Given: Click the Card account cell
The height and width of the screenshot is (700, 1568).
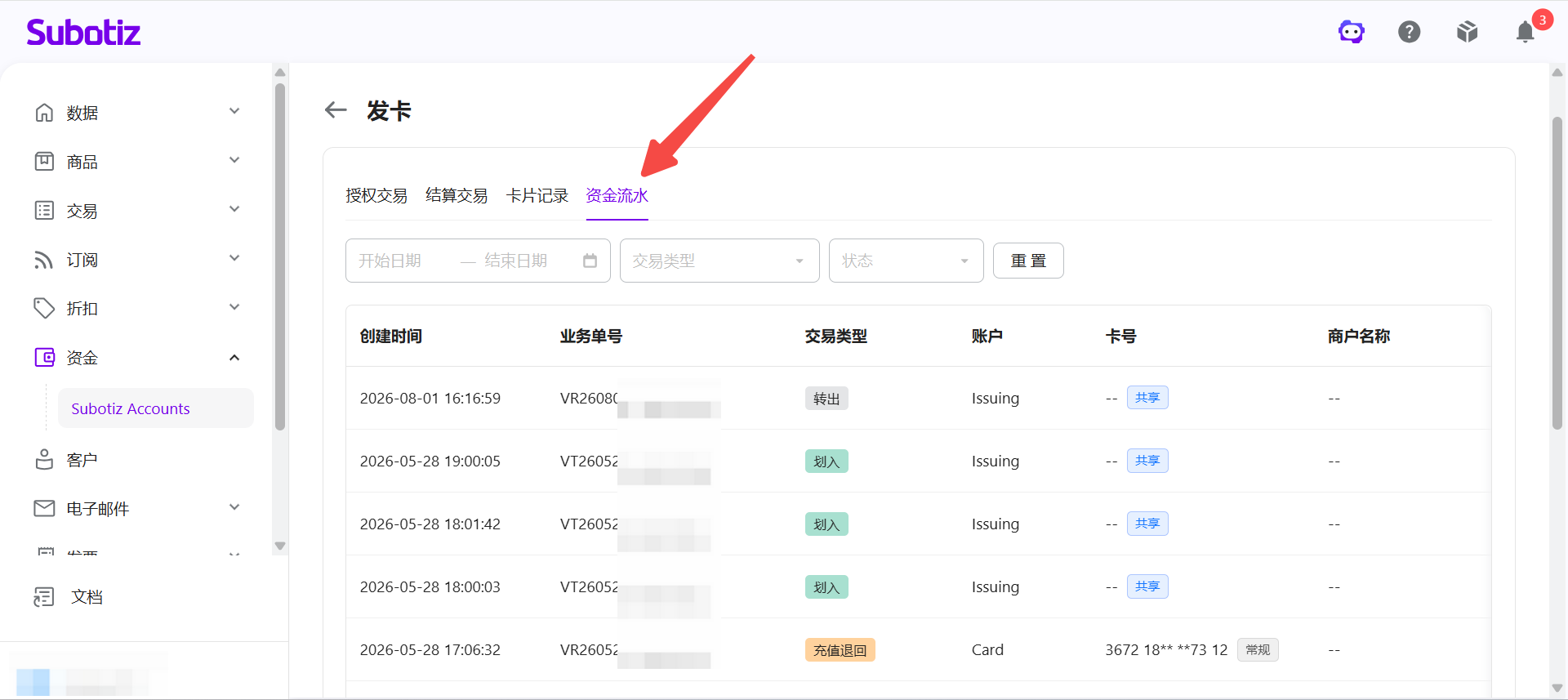Looking at the screenshot, I should [x=987, y=650].
